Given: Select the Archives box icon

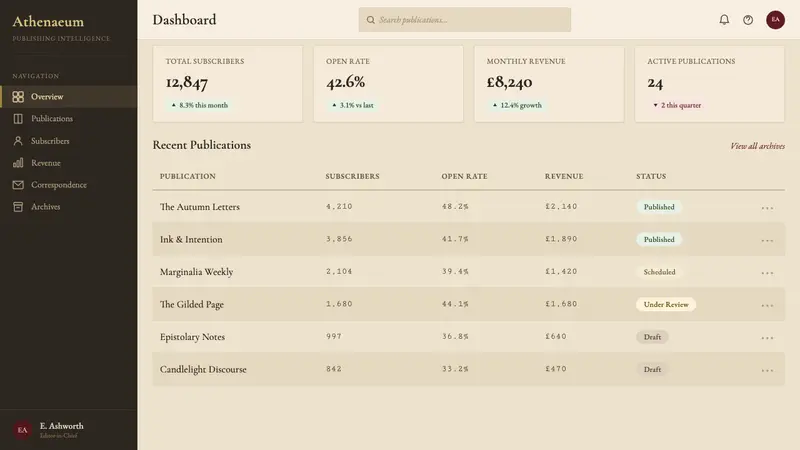Looking at the screenshot, I should tap(18, 207).
